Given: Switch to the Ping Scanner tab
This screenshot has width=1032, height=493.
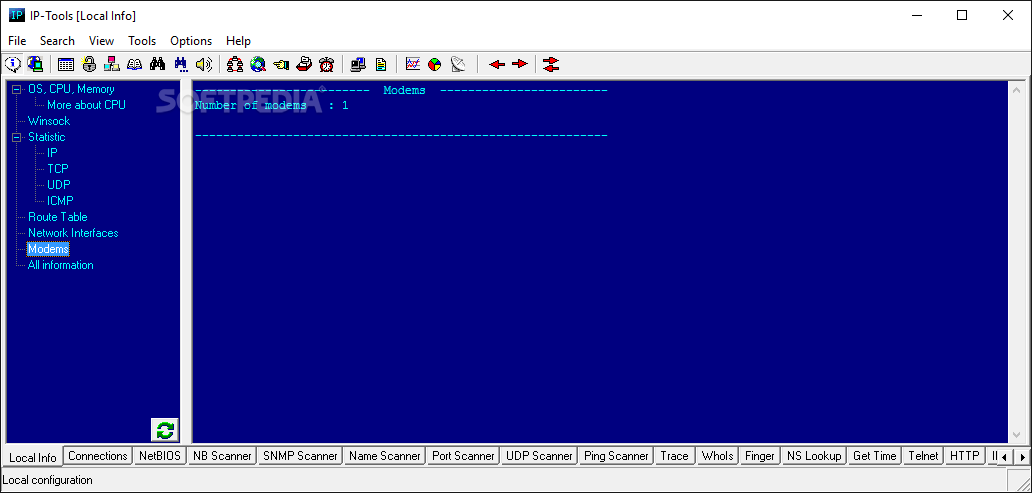Looking at the screenshot, I should click(616, 455).
